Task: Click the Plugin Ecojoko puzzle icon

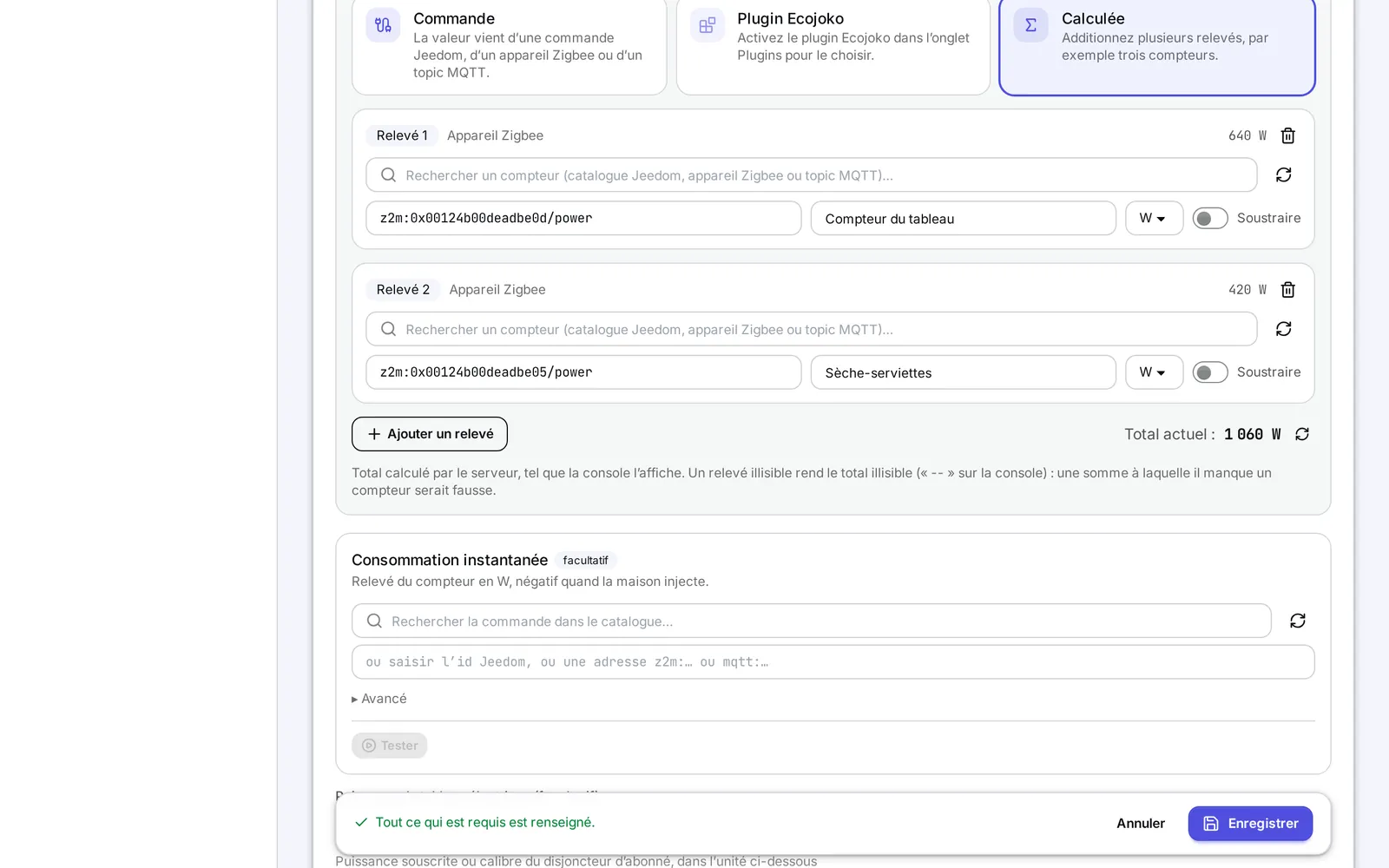Action: (708, 25)
